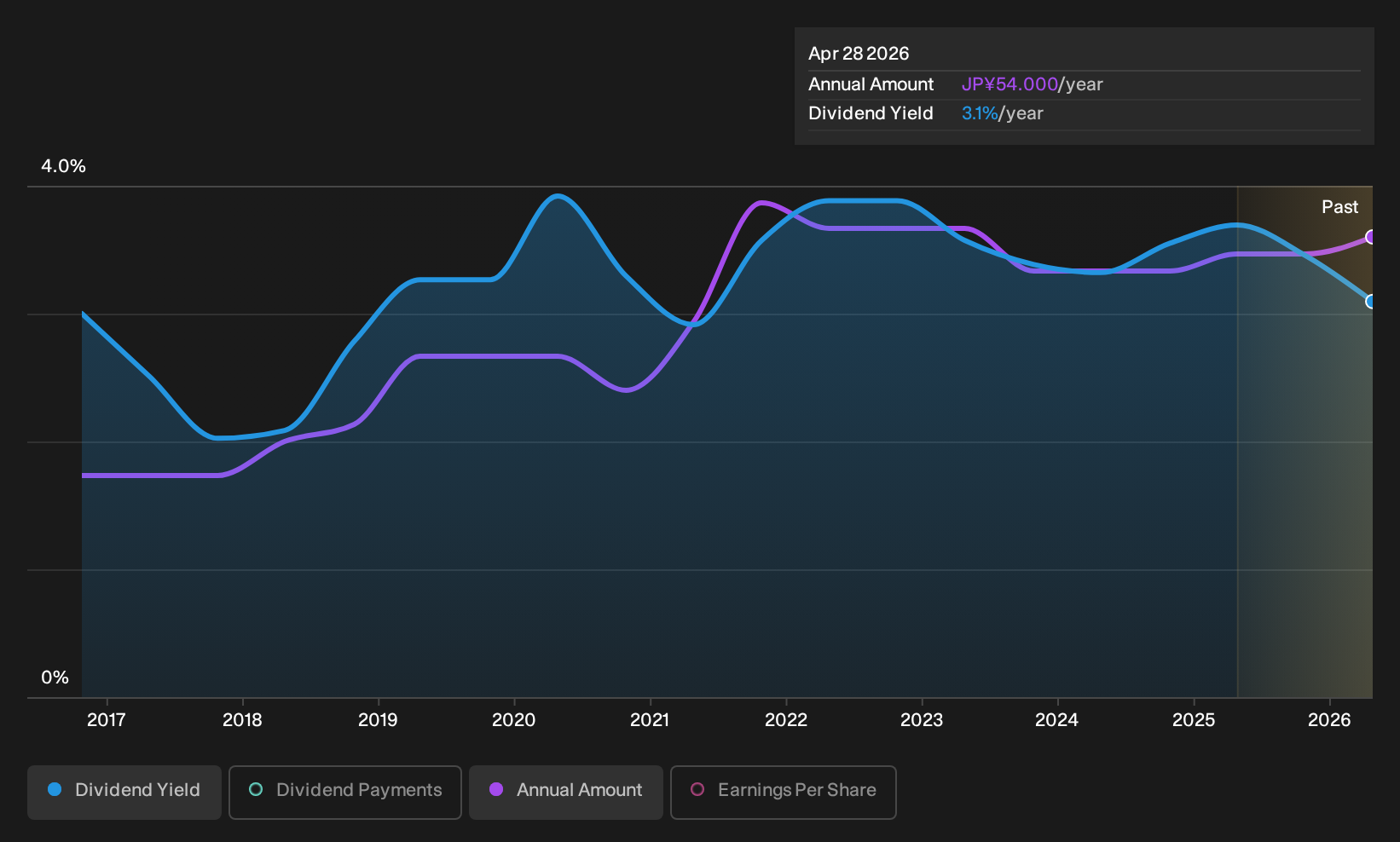
Task: Click the blue Dividend Yield endpoint marker
Action: 1370,302
